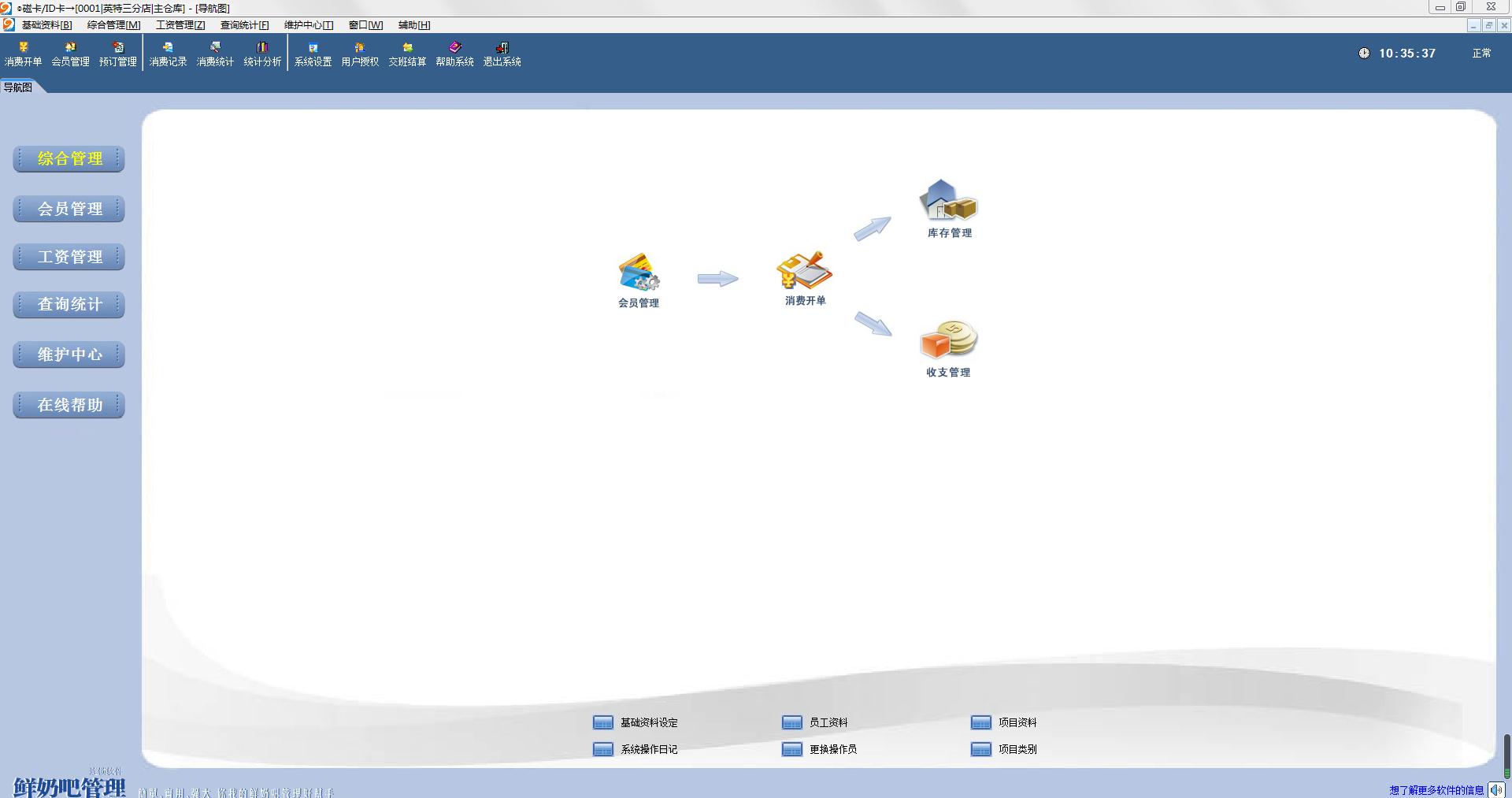The width and height of the screenshot is (1512, 798).
Task: Open 系统设置 from the toolbar
Action: click(x=313, y=54)
